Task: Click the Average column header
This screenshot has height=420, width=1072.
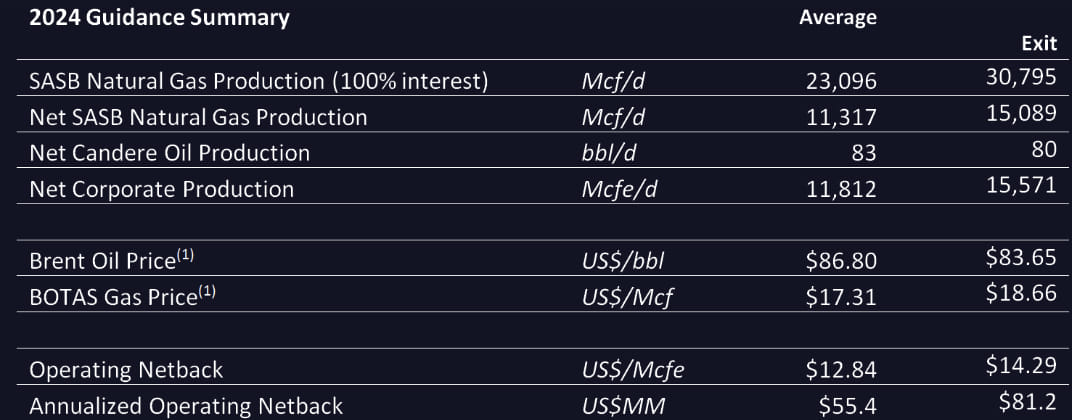Action: [x=837, y=17]
